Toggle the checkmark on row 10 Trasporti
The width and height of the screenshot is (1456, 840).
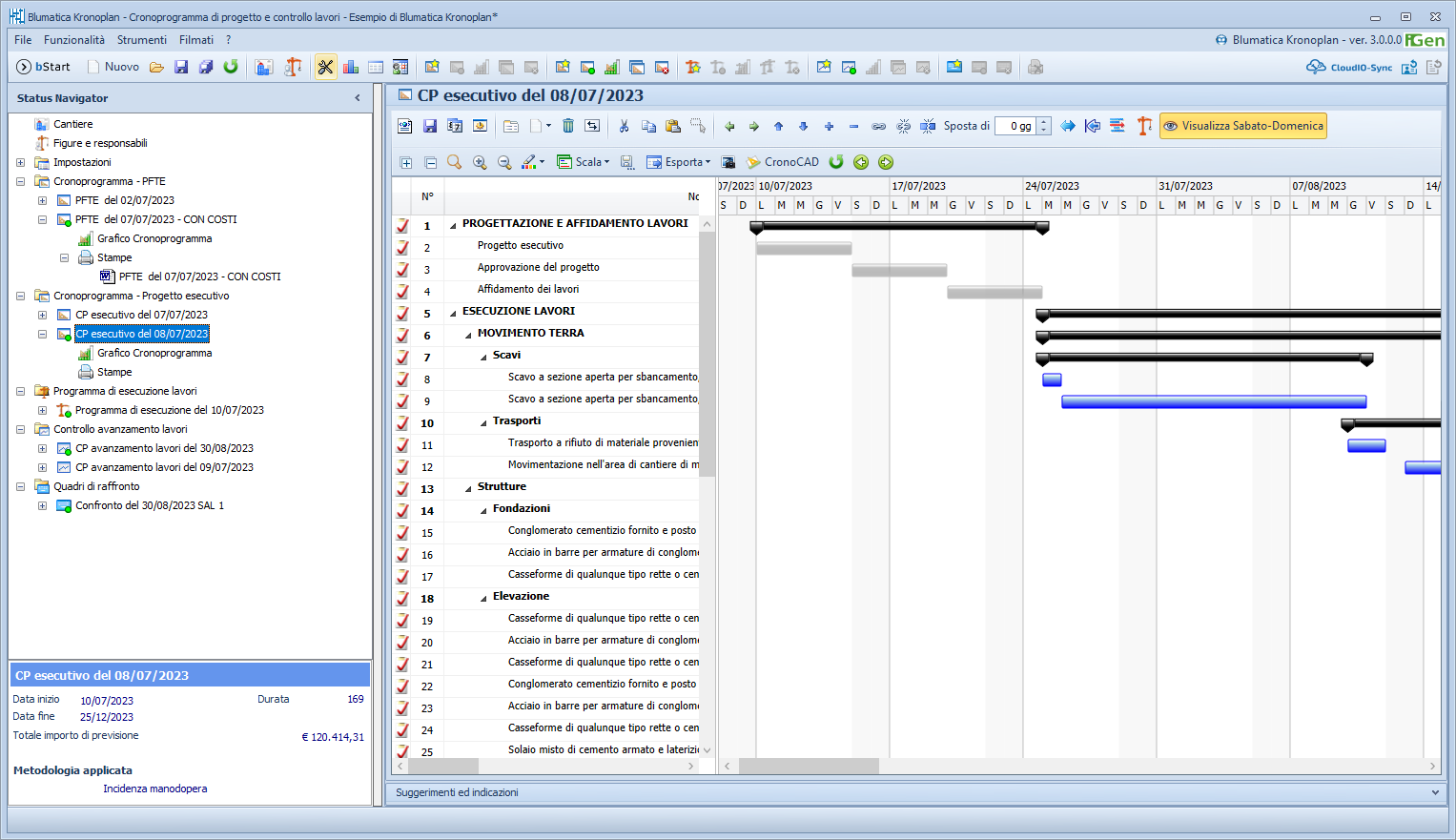tap(402, 422)
